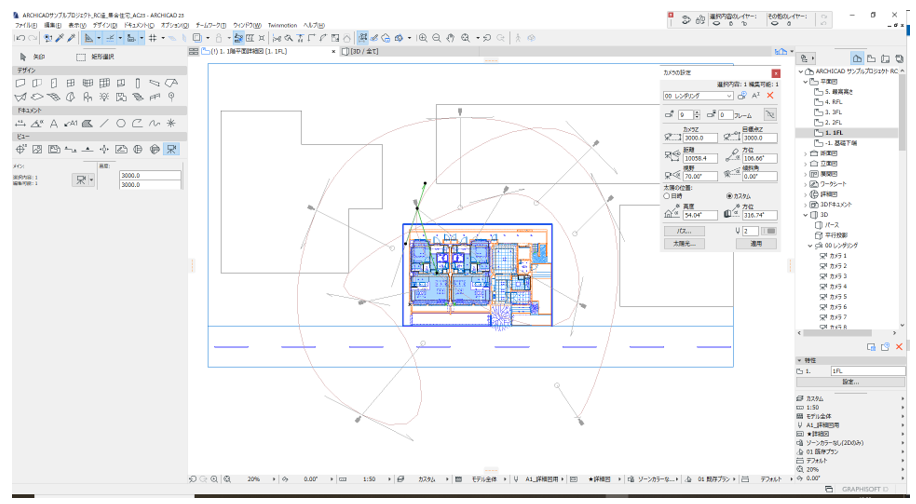Expand the 立面図 folder in Navigator
Image resolution: width=916 pixels, height=504 pixels.
(x=806, y=164)
